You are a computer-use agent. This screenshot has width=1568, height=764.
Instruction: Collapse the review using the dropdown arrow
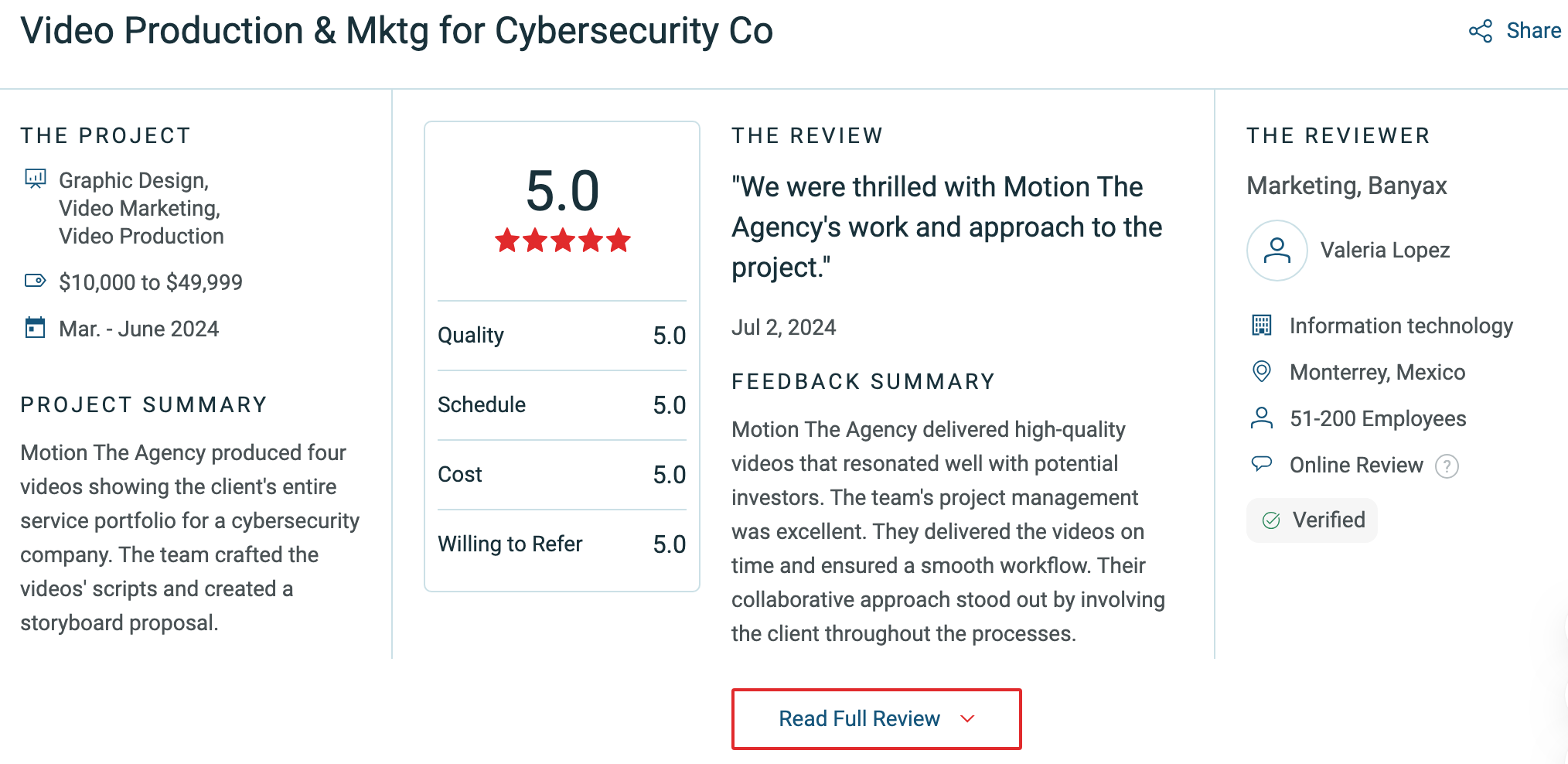tap(968, 719)
